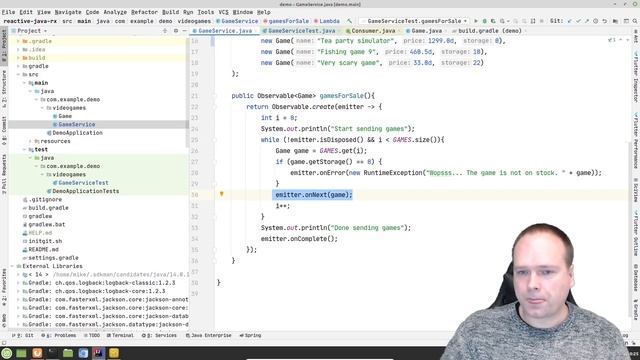Open the Problems tool window
Screen dimensions: 640x360
tap(59, 336)
